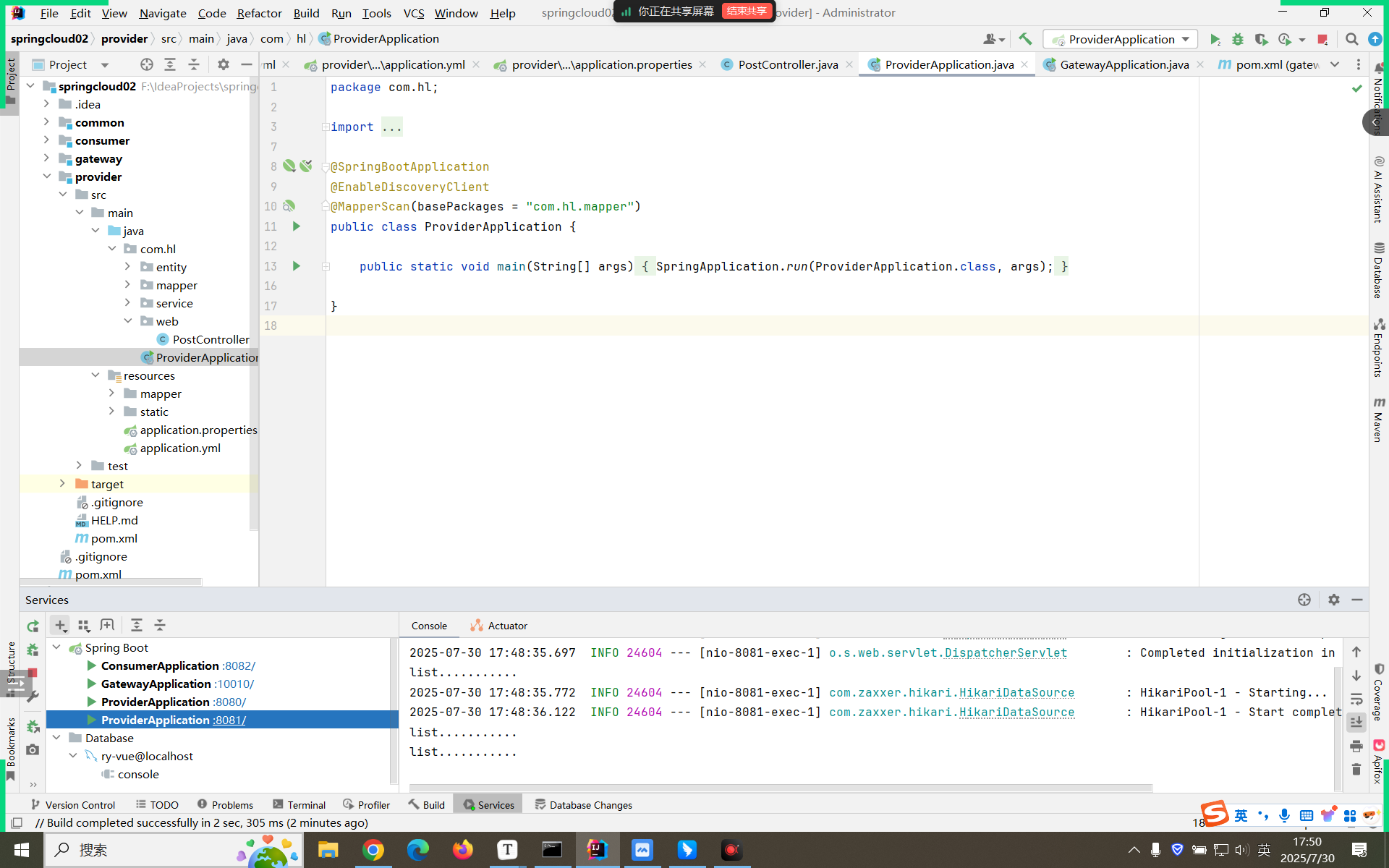Click the console Print icon

(x=1356, y=746)
